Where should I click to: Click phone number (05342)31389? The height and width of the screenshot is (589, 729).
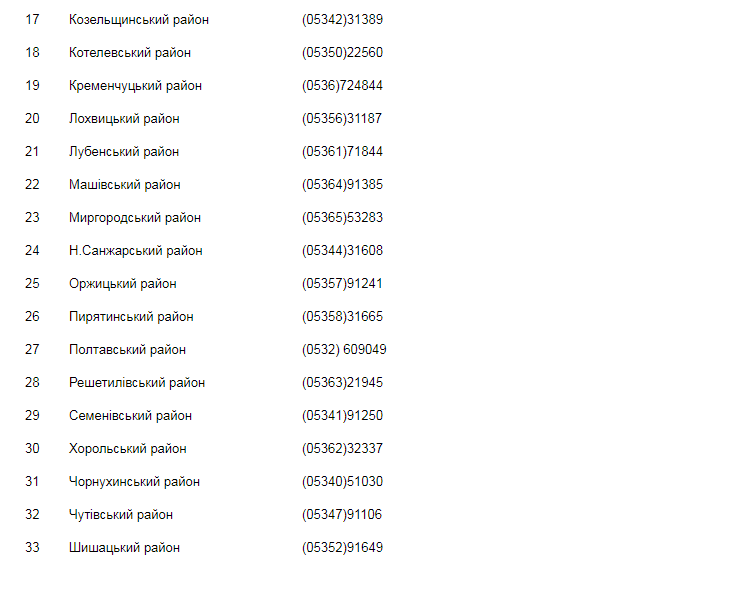(x=342, y=20)
